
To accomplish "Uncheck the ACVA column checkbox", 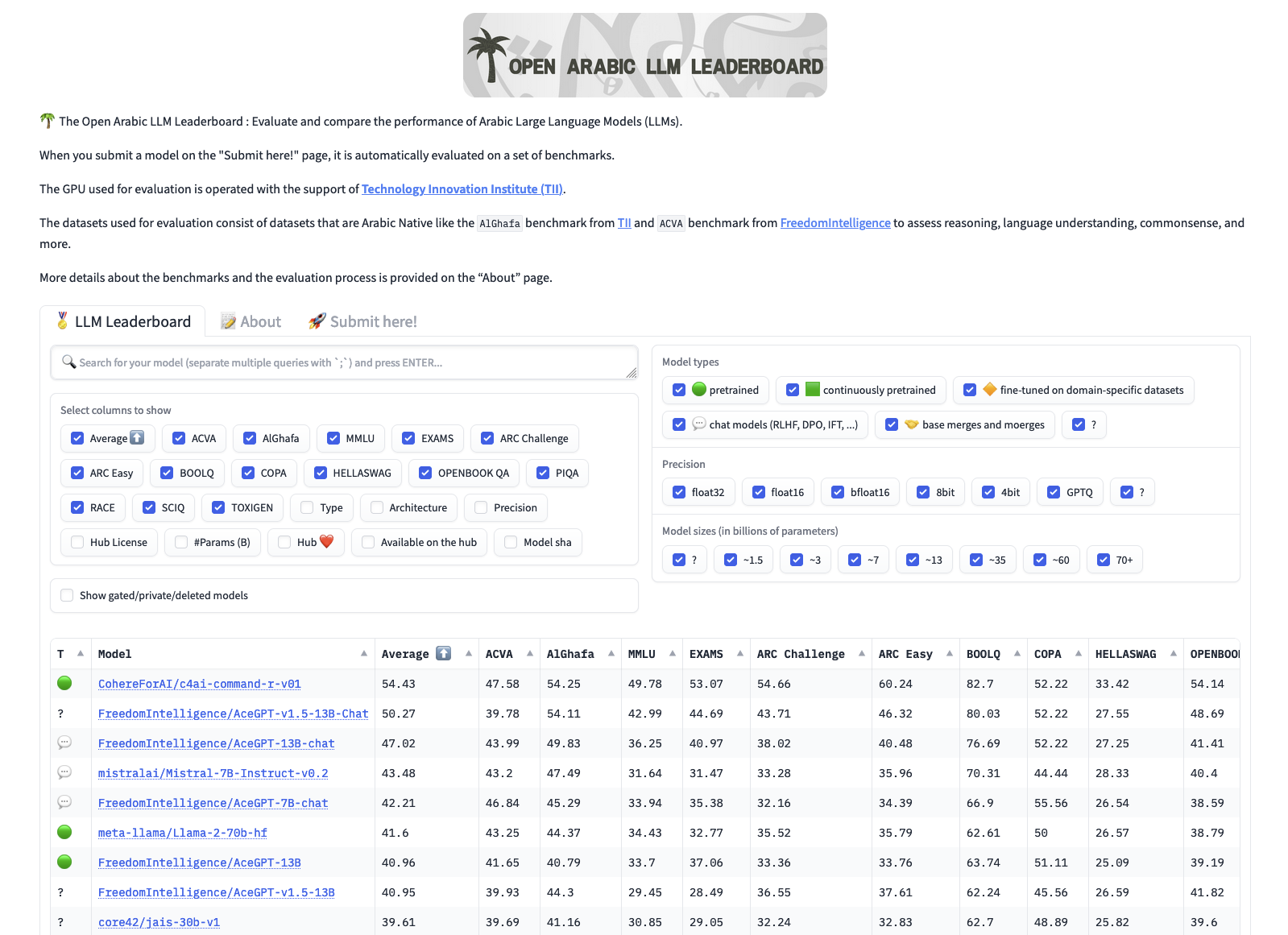I will pyautogui.click(x=179, y=438).
